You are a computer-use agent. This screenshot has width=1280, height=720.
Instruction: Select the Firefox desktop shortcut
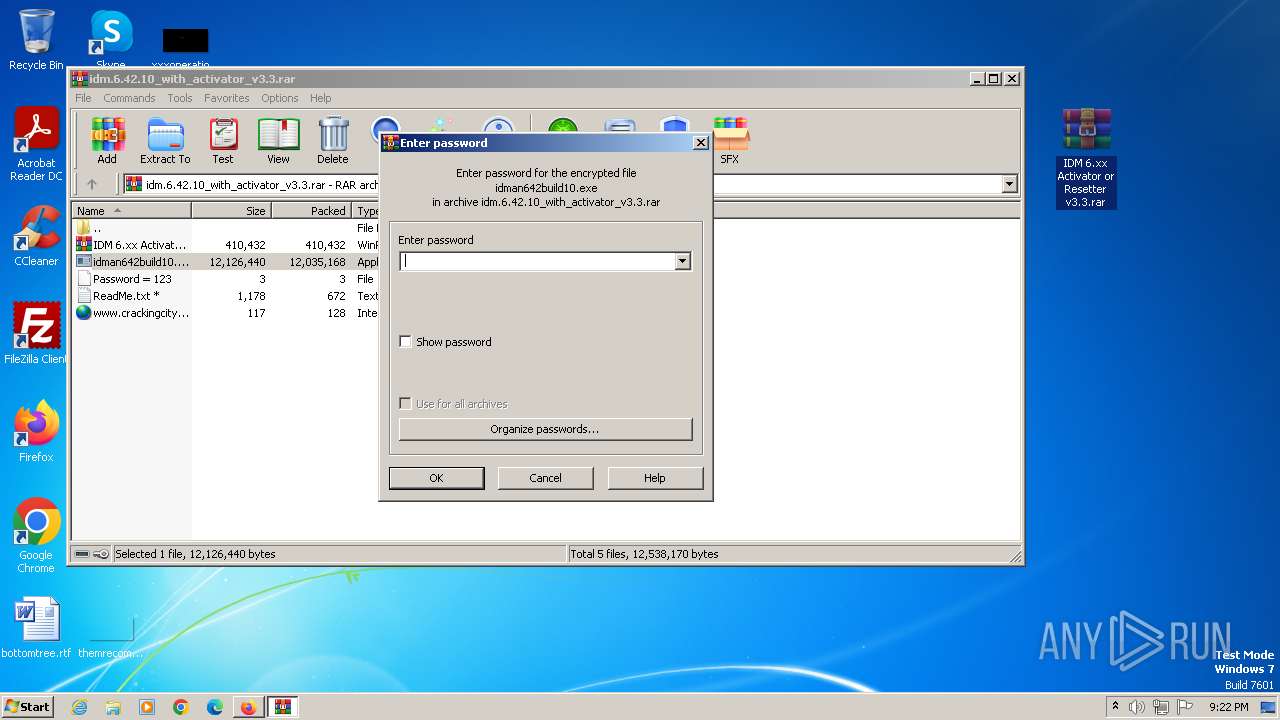(36, 431)
